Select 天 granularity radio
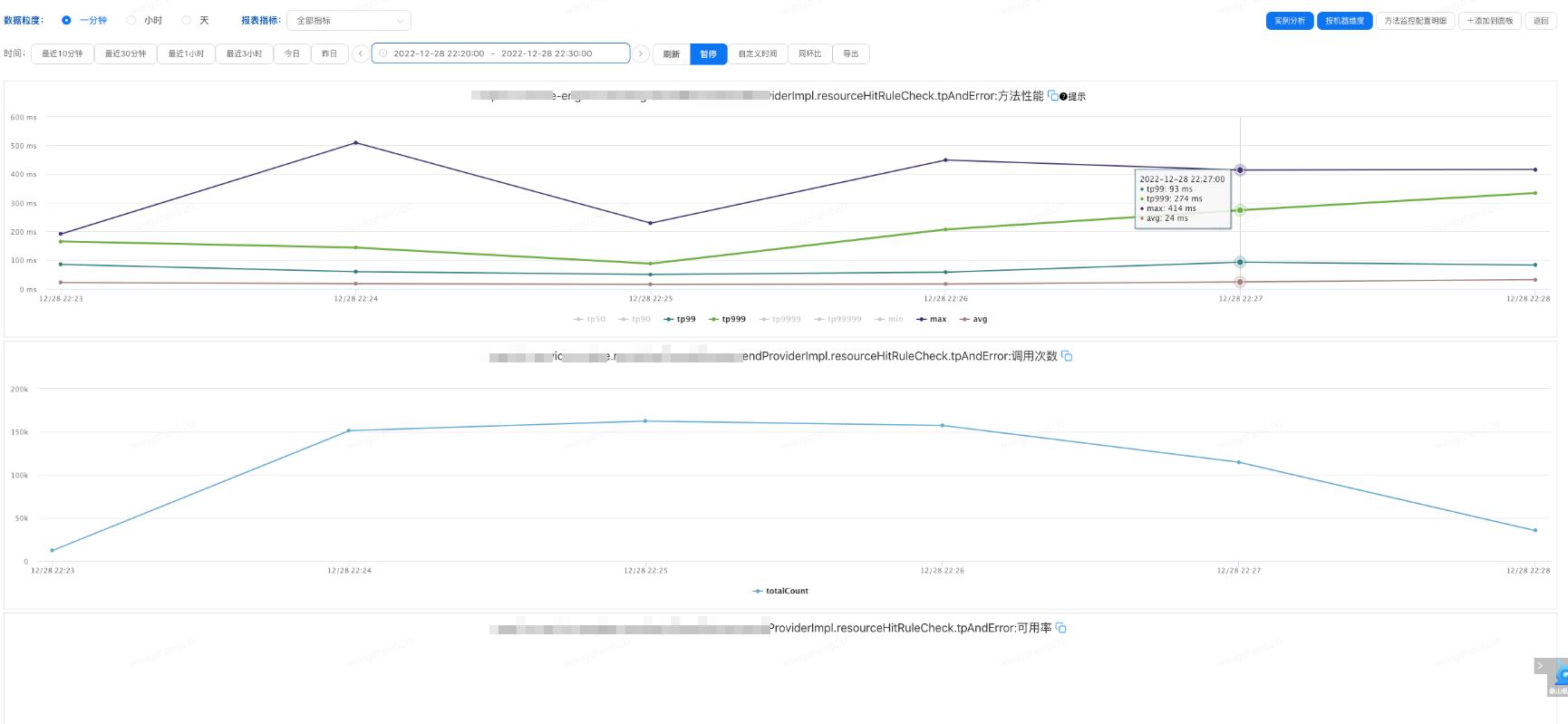This screenshot has height=724, width=1568. coord(187,20)
